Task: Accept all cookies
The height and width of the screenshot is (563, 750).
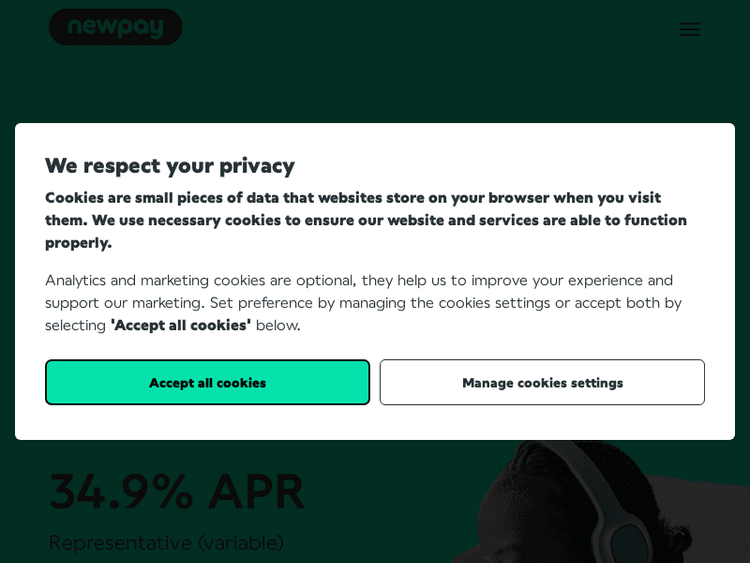Action: click(207, 382)
